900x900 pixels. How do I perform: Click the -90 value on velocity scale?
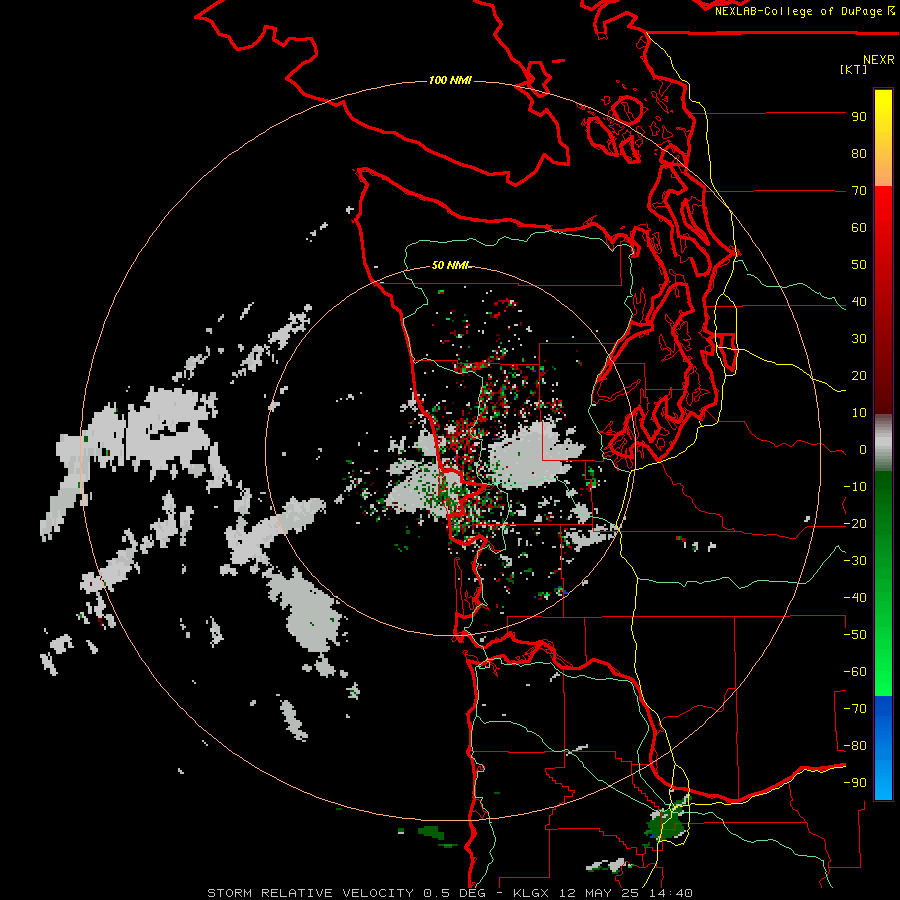coord(855,783)
